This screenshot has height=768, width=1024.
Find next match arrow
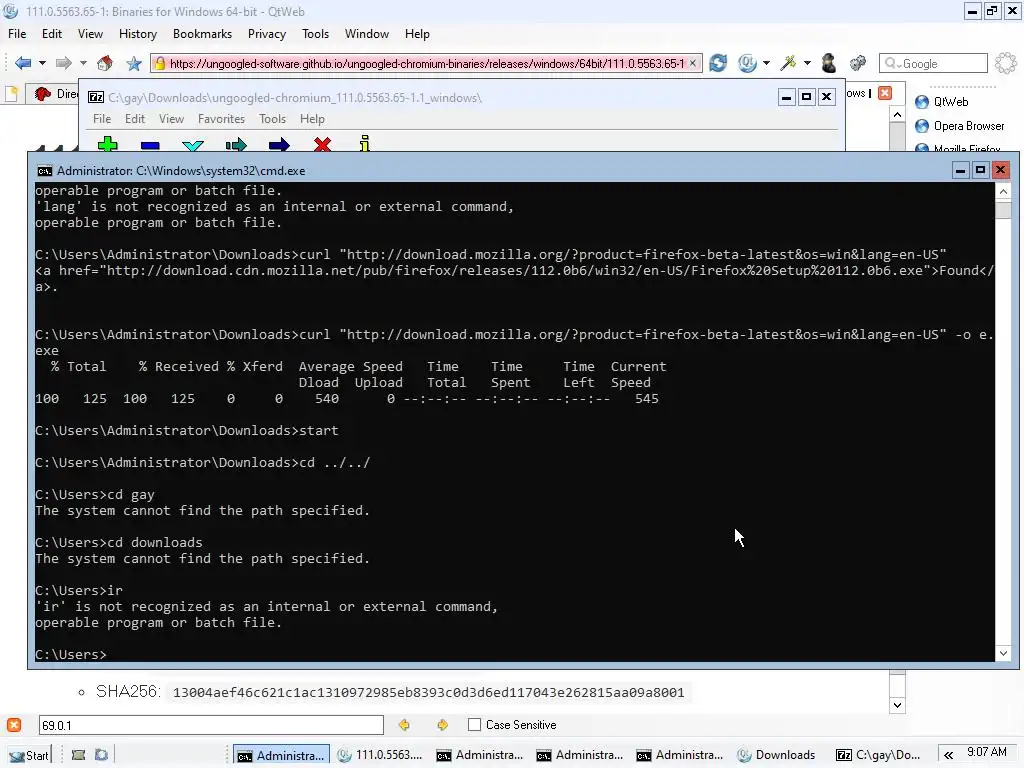pos(442,725)
